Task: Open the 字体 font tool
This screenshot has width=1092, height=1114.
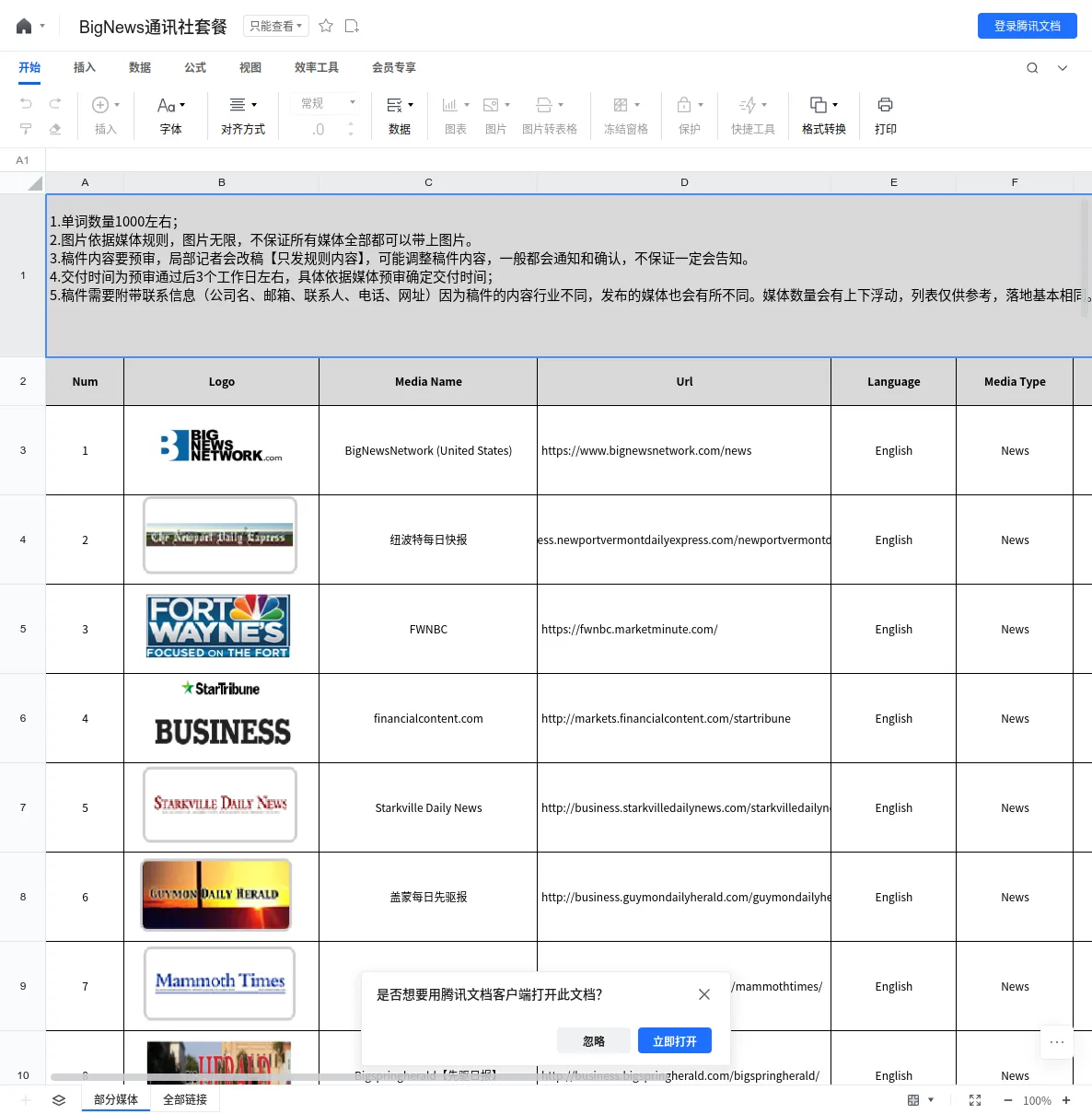Action: (x=170, y=116)
